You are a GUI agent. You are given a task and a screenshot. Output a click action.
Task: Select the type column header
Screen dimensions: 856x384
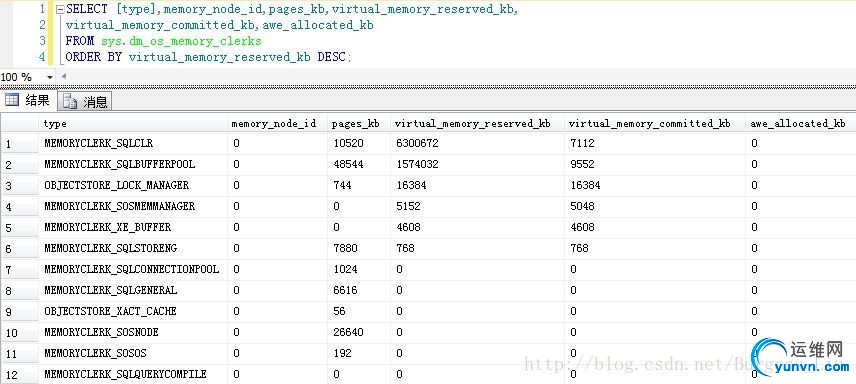[x=133, y=123]
